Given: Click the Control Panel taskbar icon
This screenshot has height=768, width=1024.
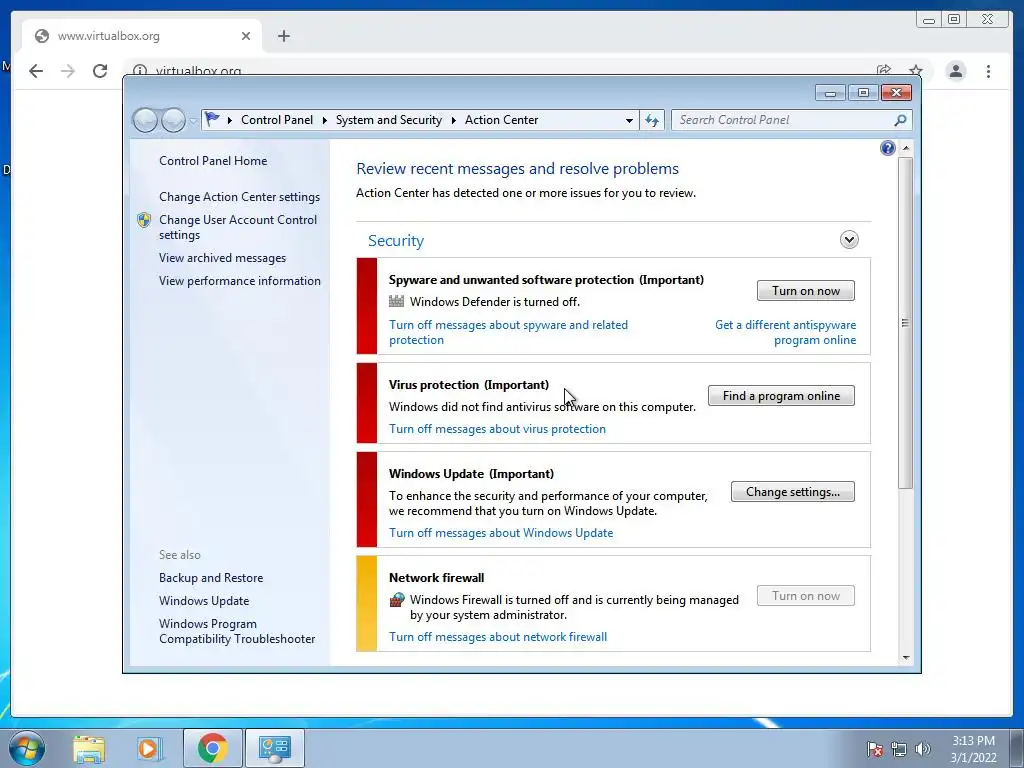Looking at the screenshot, I should (x=274, y=748).
